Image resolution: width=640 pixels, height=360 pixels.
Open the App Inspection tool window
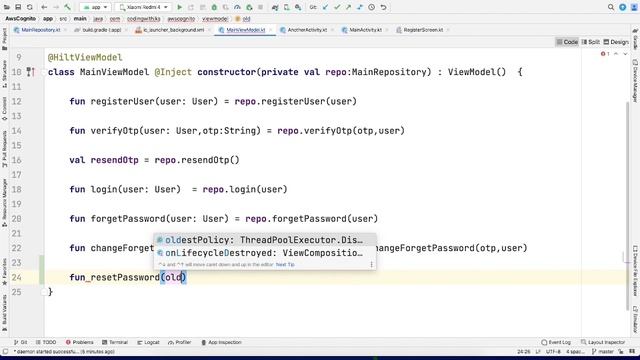click(x=221, y=342)
